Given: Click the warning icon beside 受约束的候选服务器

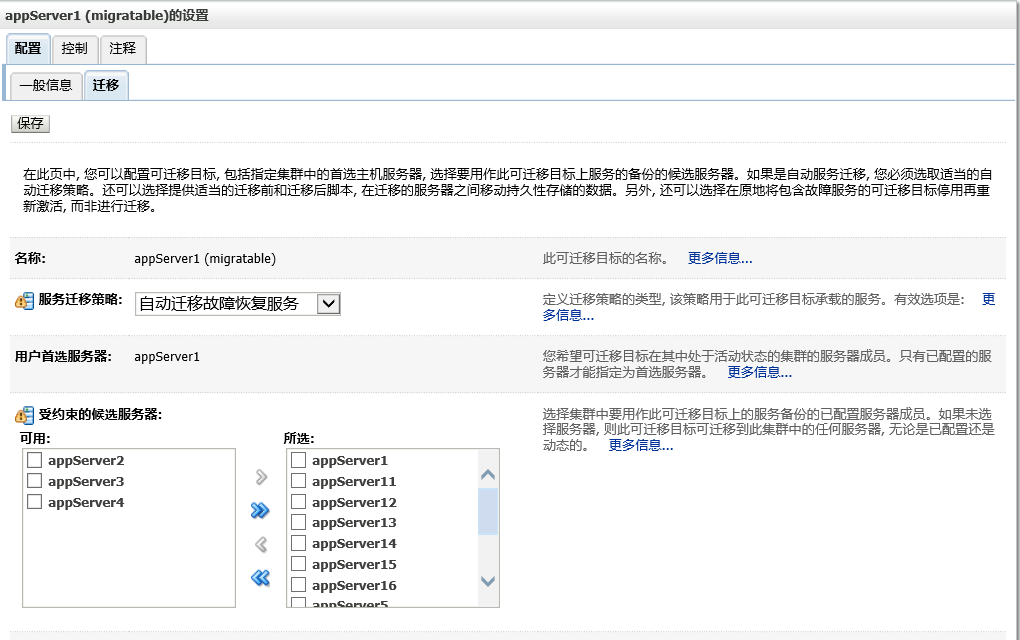Looking at the screenshot, I should (25, 415).
